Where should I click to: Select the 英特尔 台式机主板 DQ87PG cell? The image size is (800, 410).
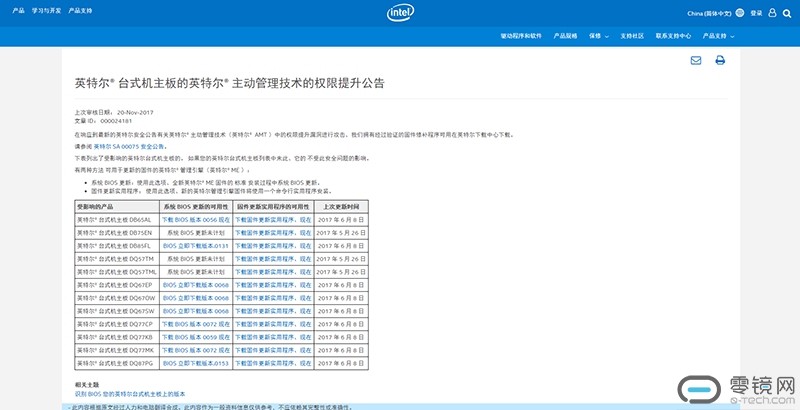coord(115,363)
